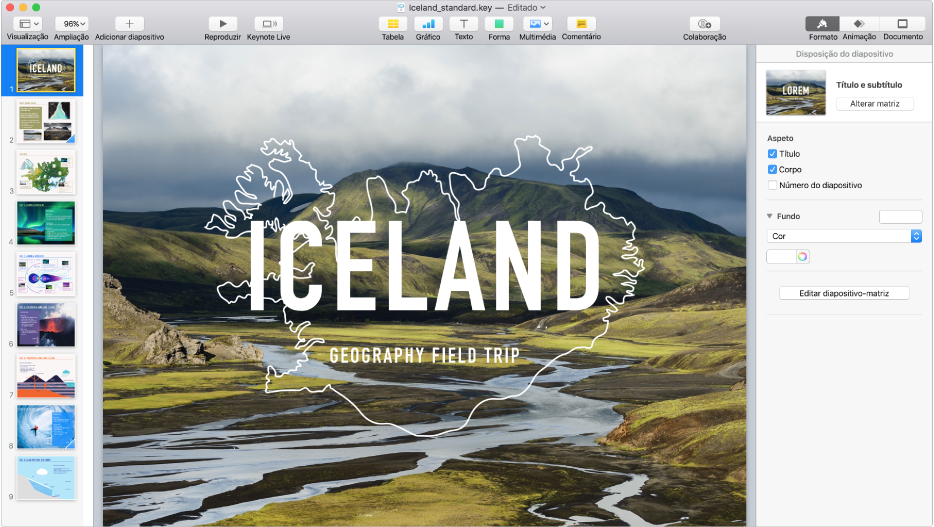Click the Fundo preview color well
This screenshot has height=527, width=934.
[x=901, y=217]
